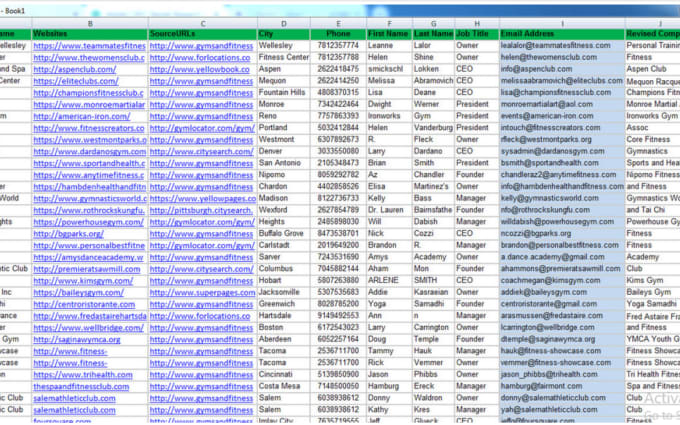Image resolution: width=680 pixels, height=425 pixels.
Task: Select phone number 8473538701
Action: [x=338, y=233]
